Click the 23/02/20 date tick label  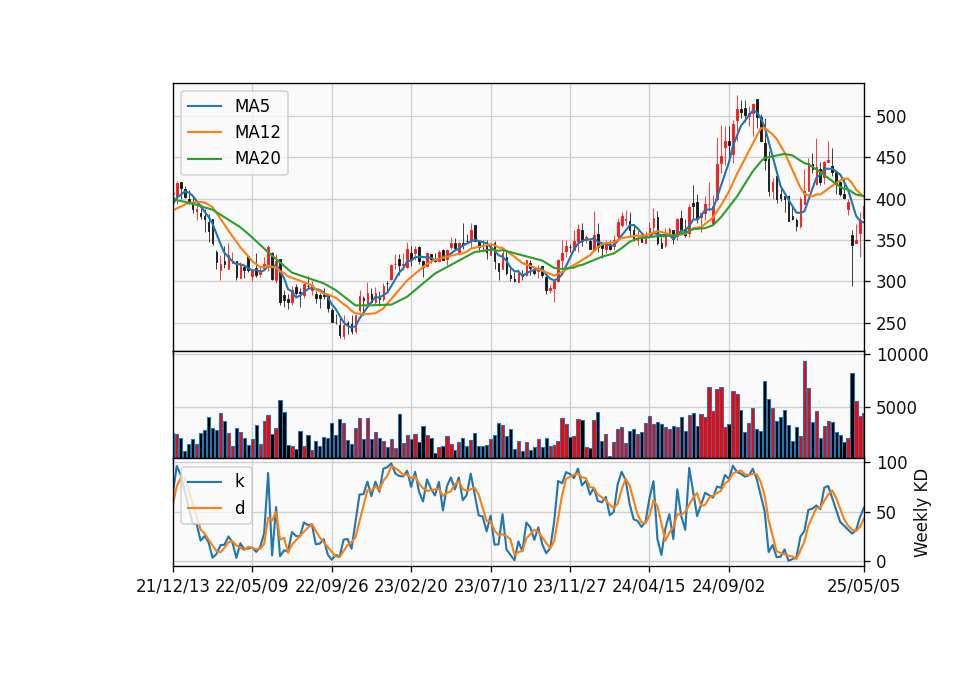tap(411, 586)
